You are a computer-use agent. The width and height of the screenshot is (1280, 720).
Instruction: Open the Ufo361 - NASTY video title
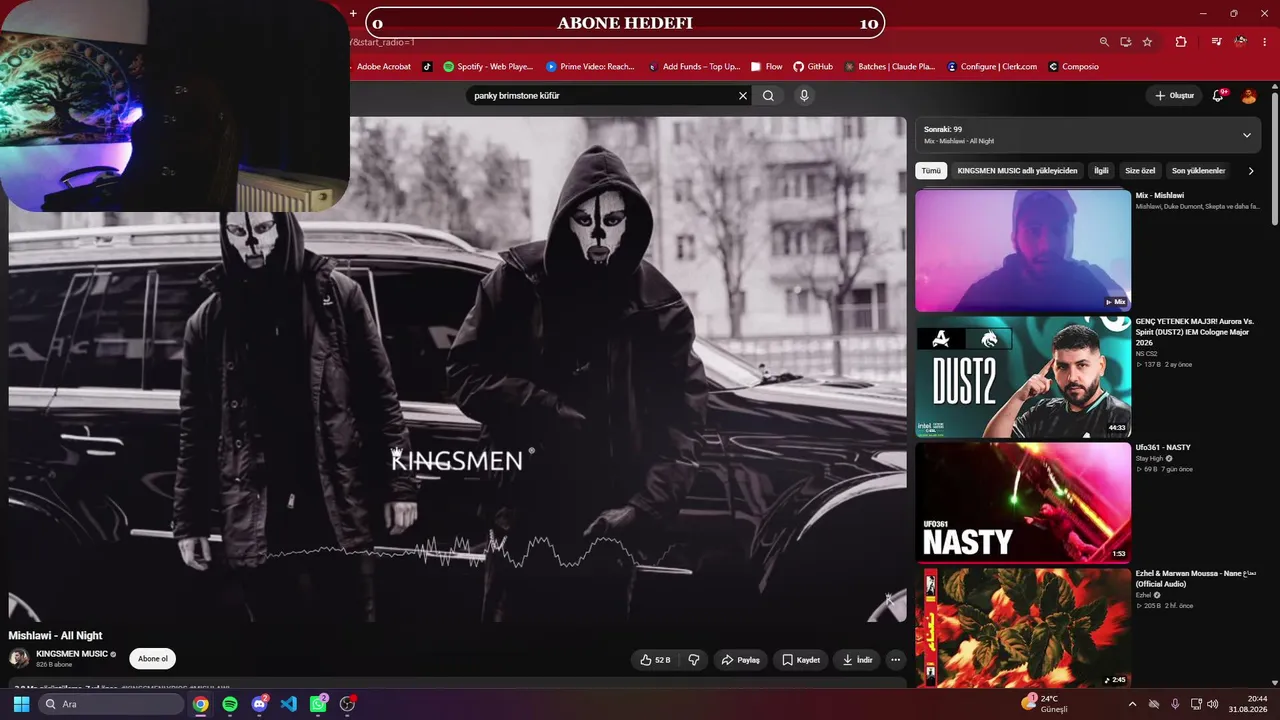click(1163, 447)
